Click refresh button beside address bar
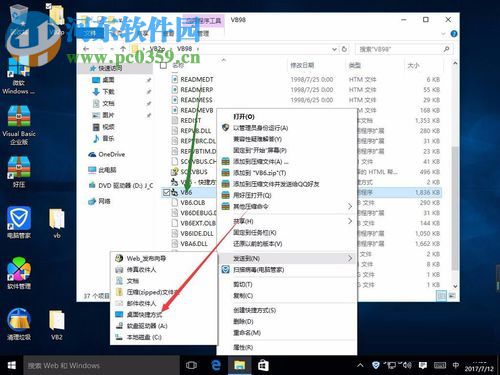Image resolution: width=500 pixels, height=375 pixels. click(x=344, y=49)
